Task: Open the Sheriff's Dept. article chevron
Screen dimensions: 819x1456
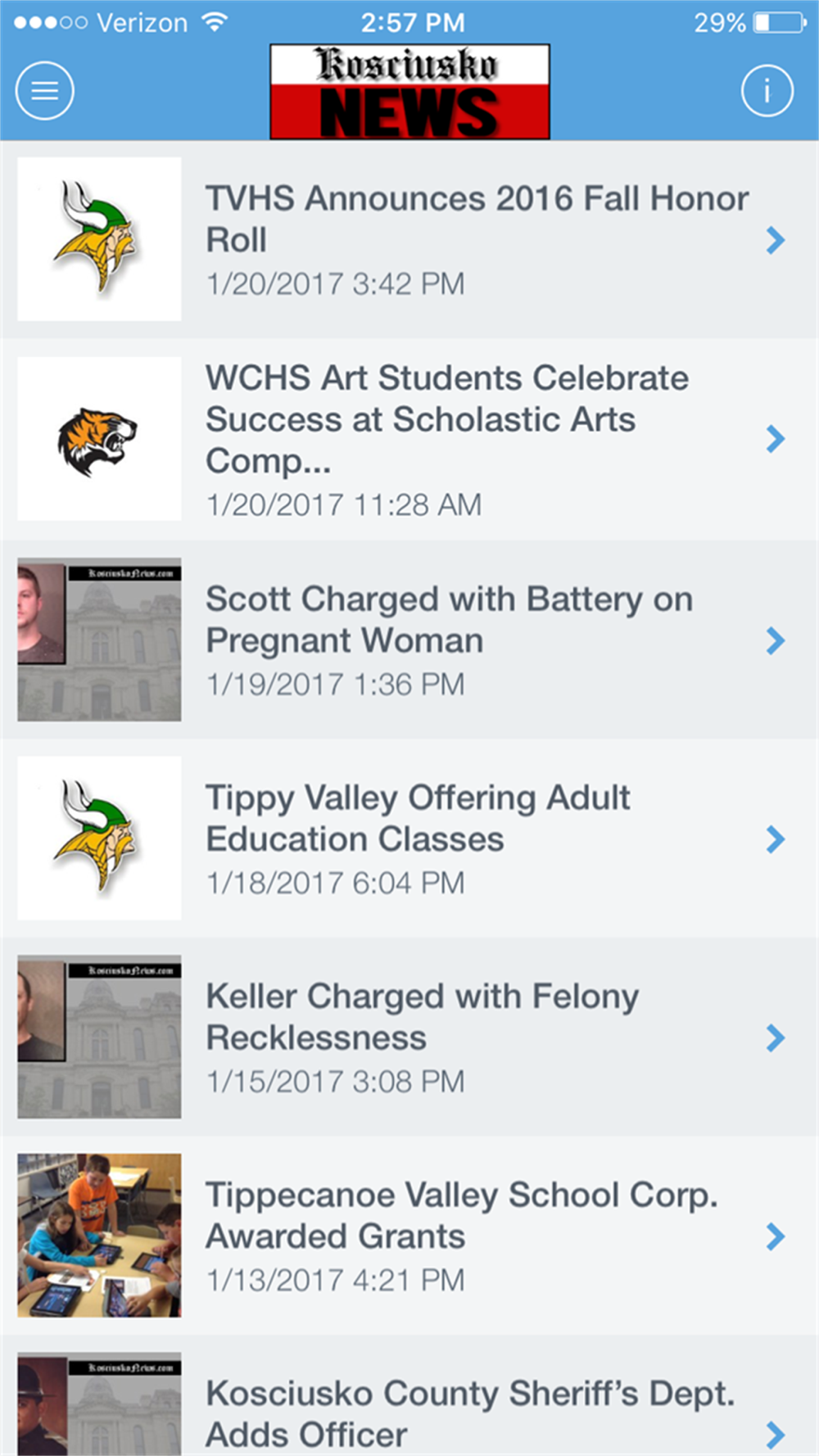Action: pyautogui.click(x=775, y=1434)
